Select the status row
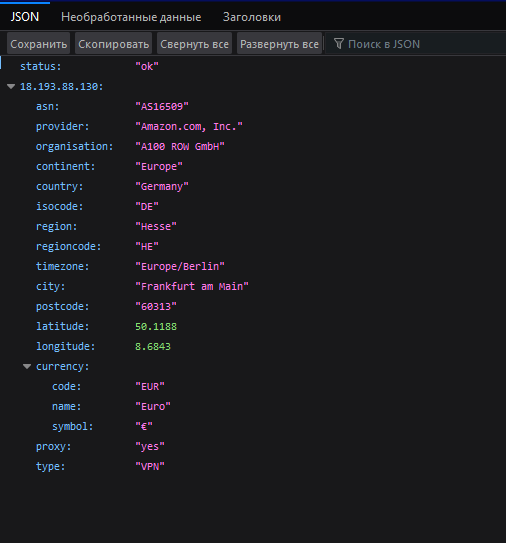The height and width of the screenshot is (543, 506). pos(253,66)
